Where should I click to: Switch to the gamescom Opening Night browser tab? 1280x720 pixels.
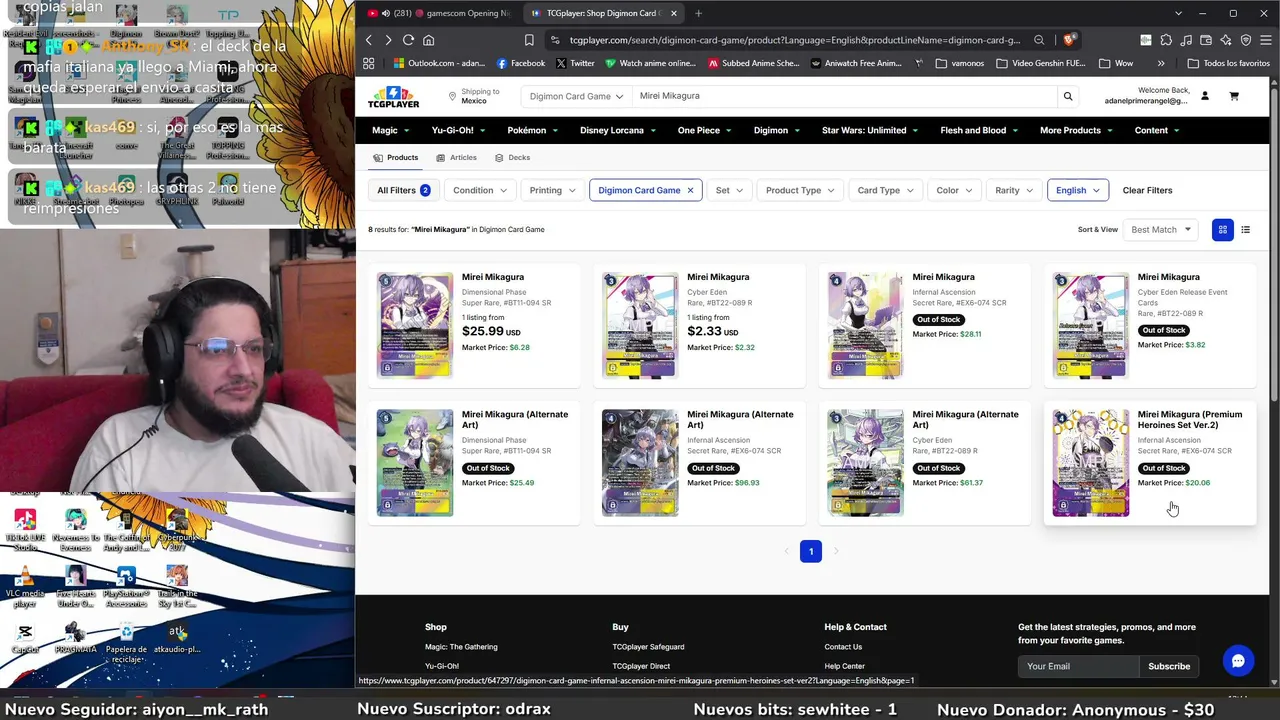(440, 13)
